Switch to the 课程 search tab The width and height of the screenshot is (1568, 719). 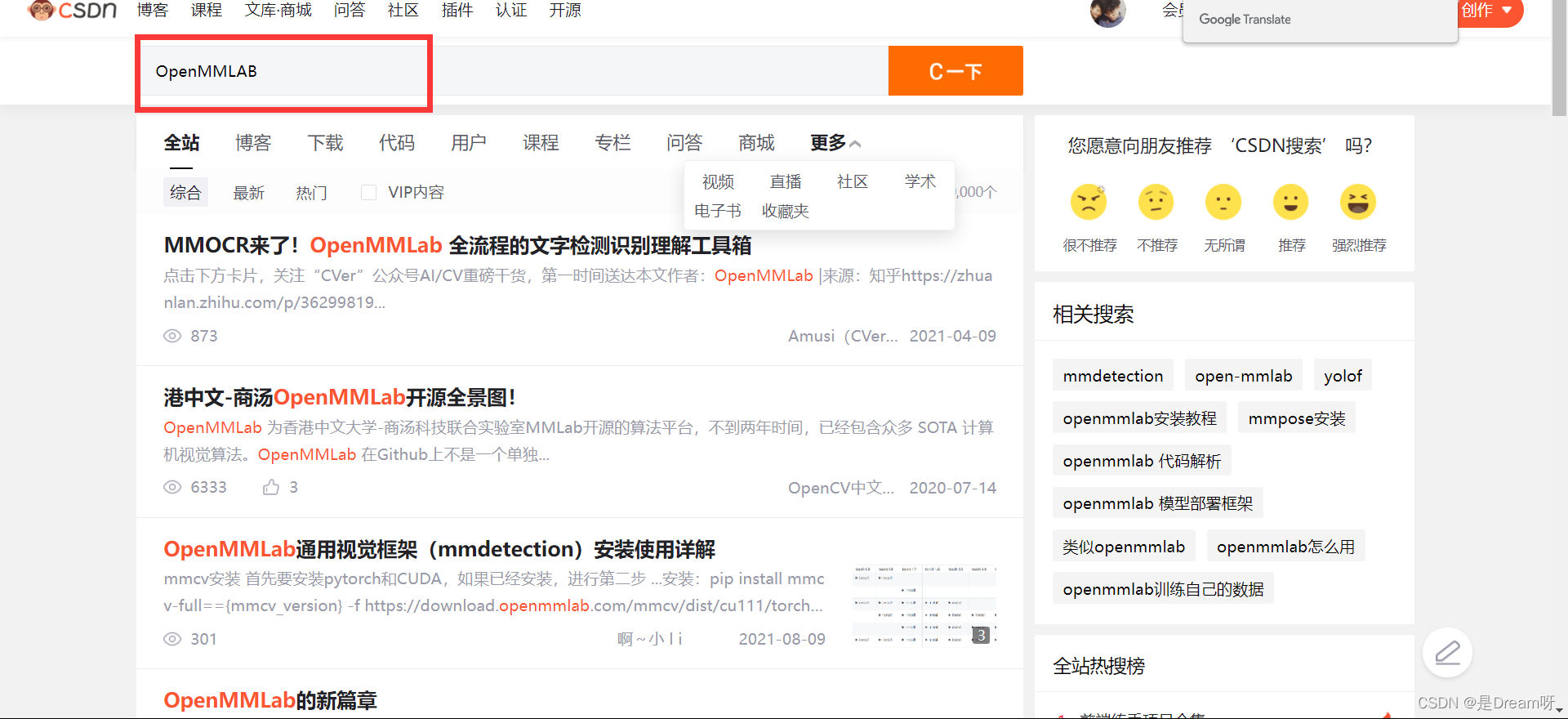(541, 143)
